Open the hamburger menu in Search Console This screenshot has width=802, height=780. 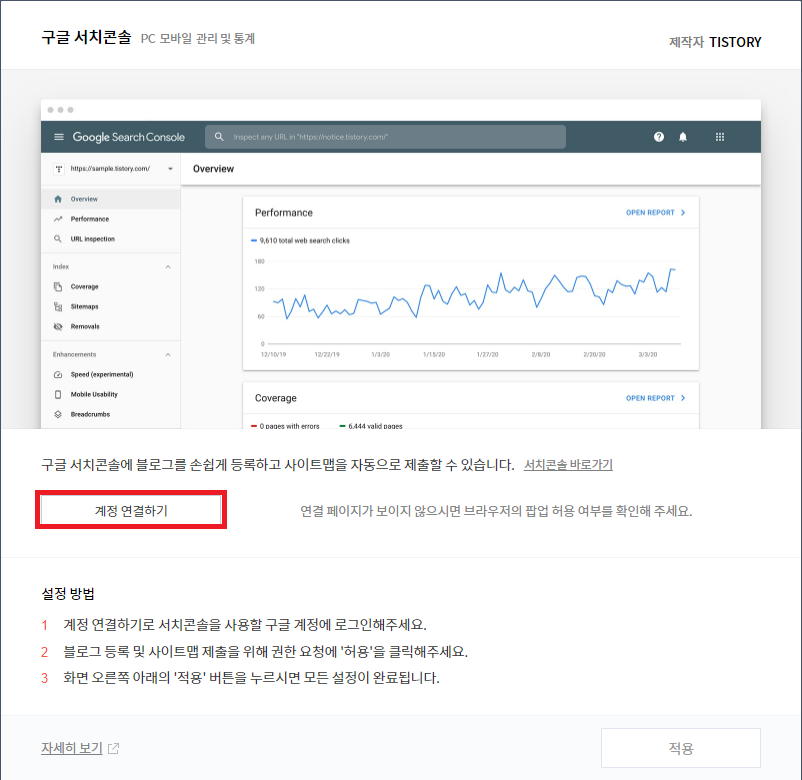pos(59,137)
